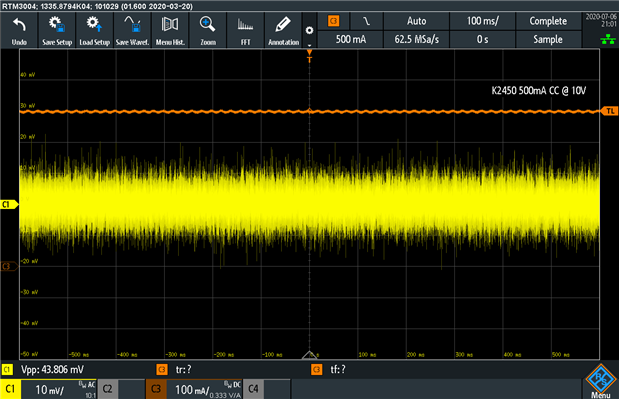Select the Vpp: 43.806 mV measurement
Image resolution: width=619 pixels, height=399 pixels.
point(52,370)
